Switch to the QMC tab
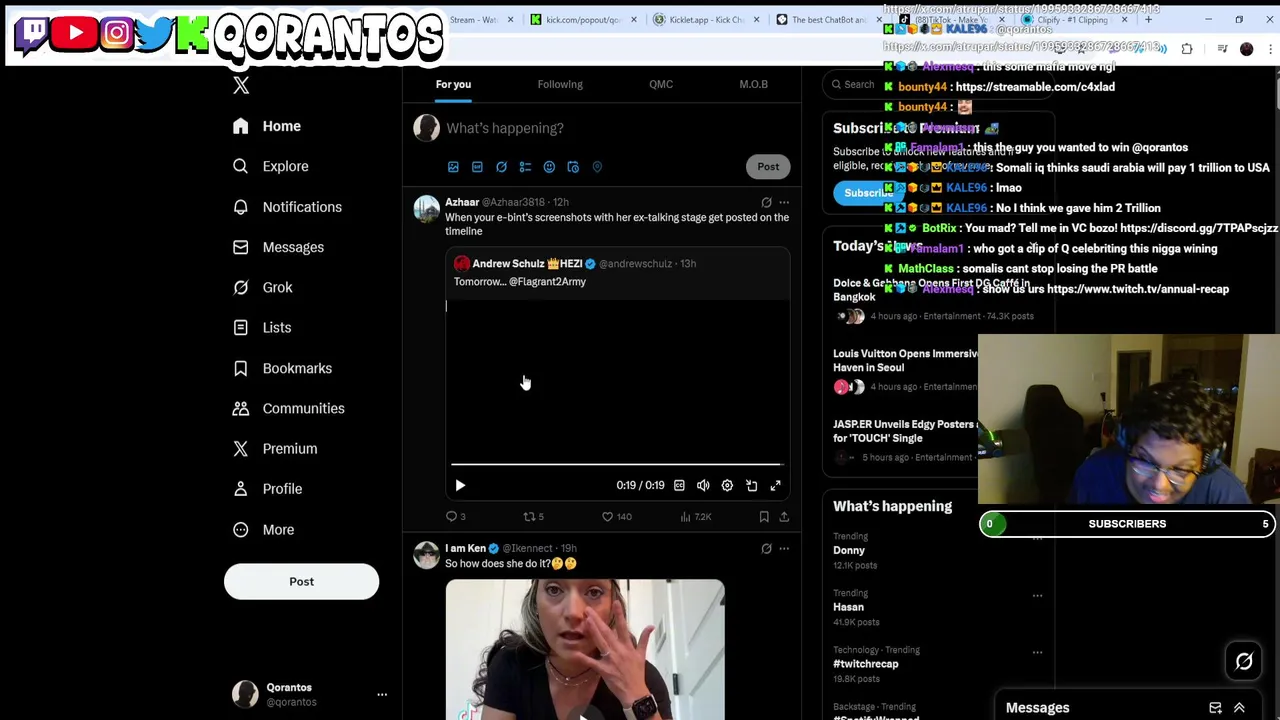Screen dimensions: 1280x720 tap(661, 84)
